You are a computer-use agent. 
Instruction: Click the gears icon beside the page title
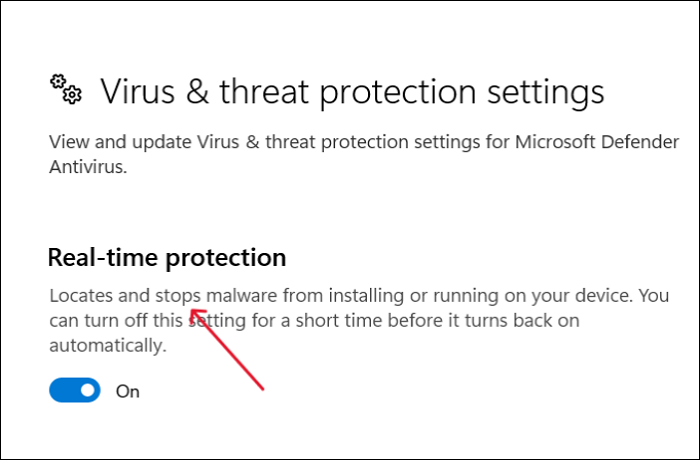[65, 89]
